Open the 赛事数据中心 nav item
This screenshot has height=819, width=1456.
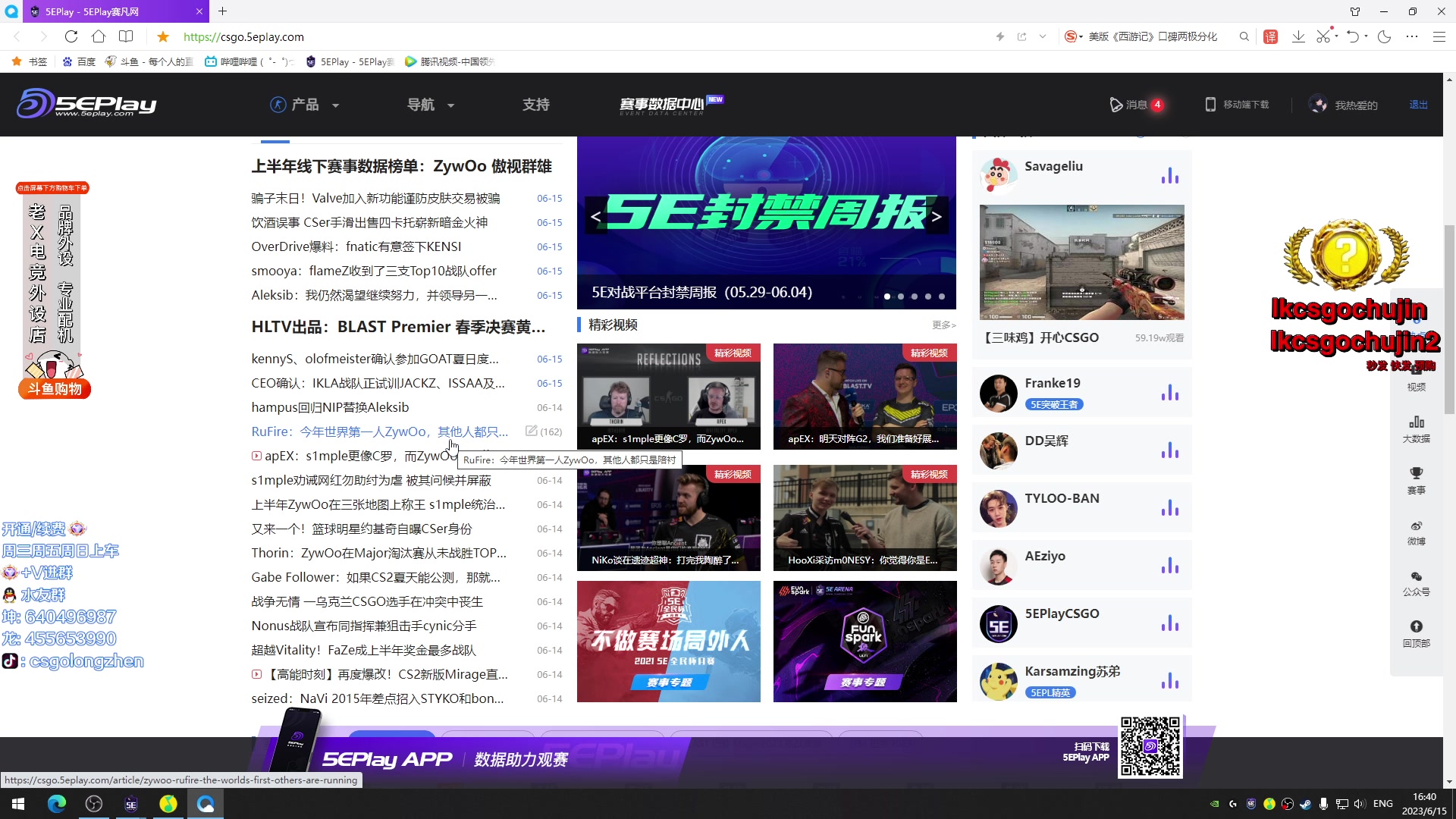[x=670, y=105]
